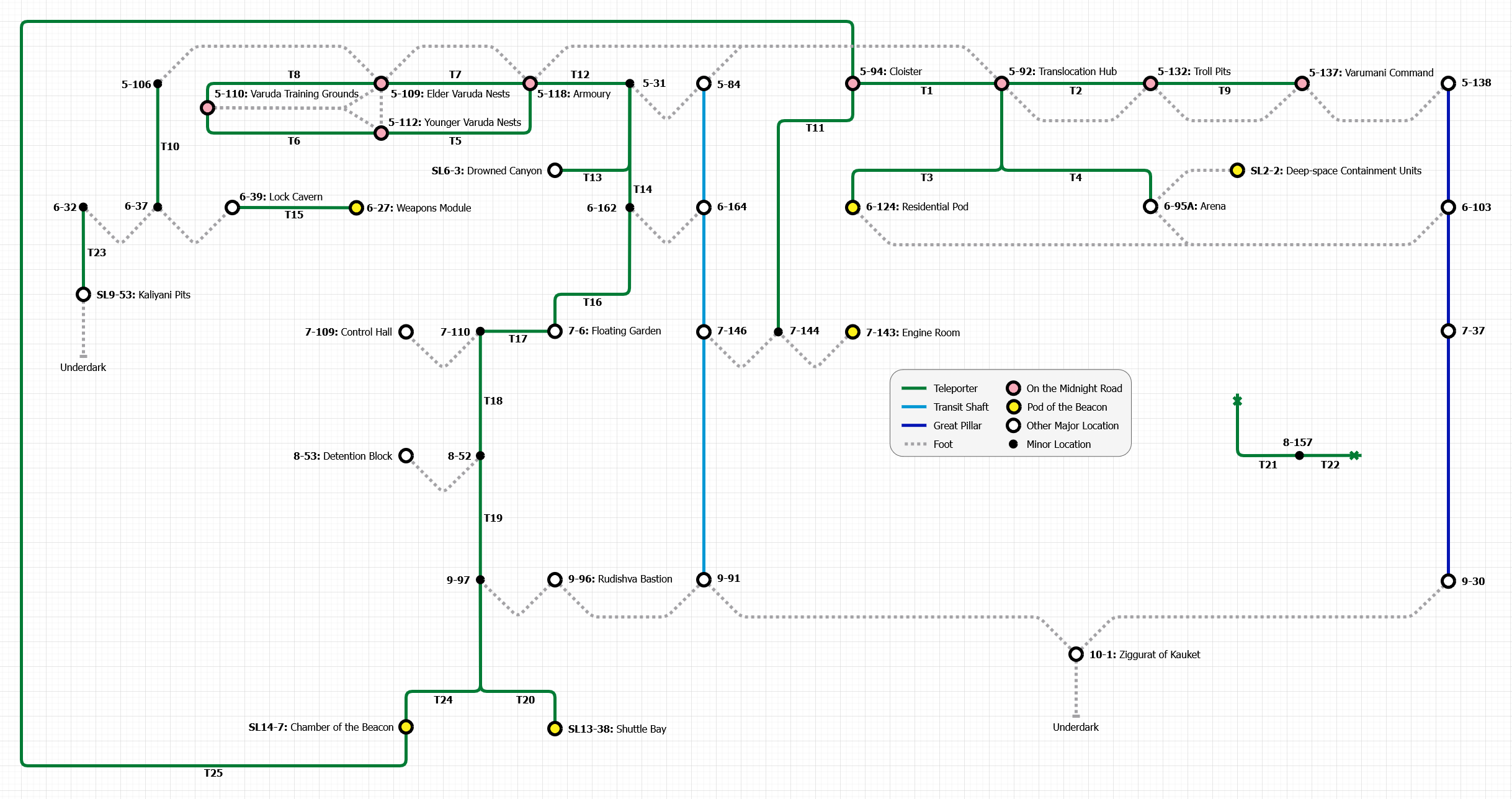1512x799 pixels.
Task: Select the T11 teleporter label
Action: (x=815, y=128)
